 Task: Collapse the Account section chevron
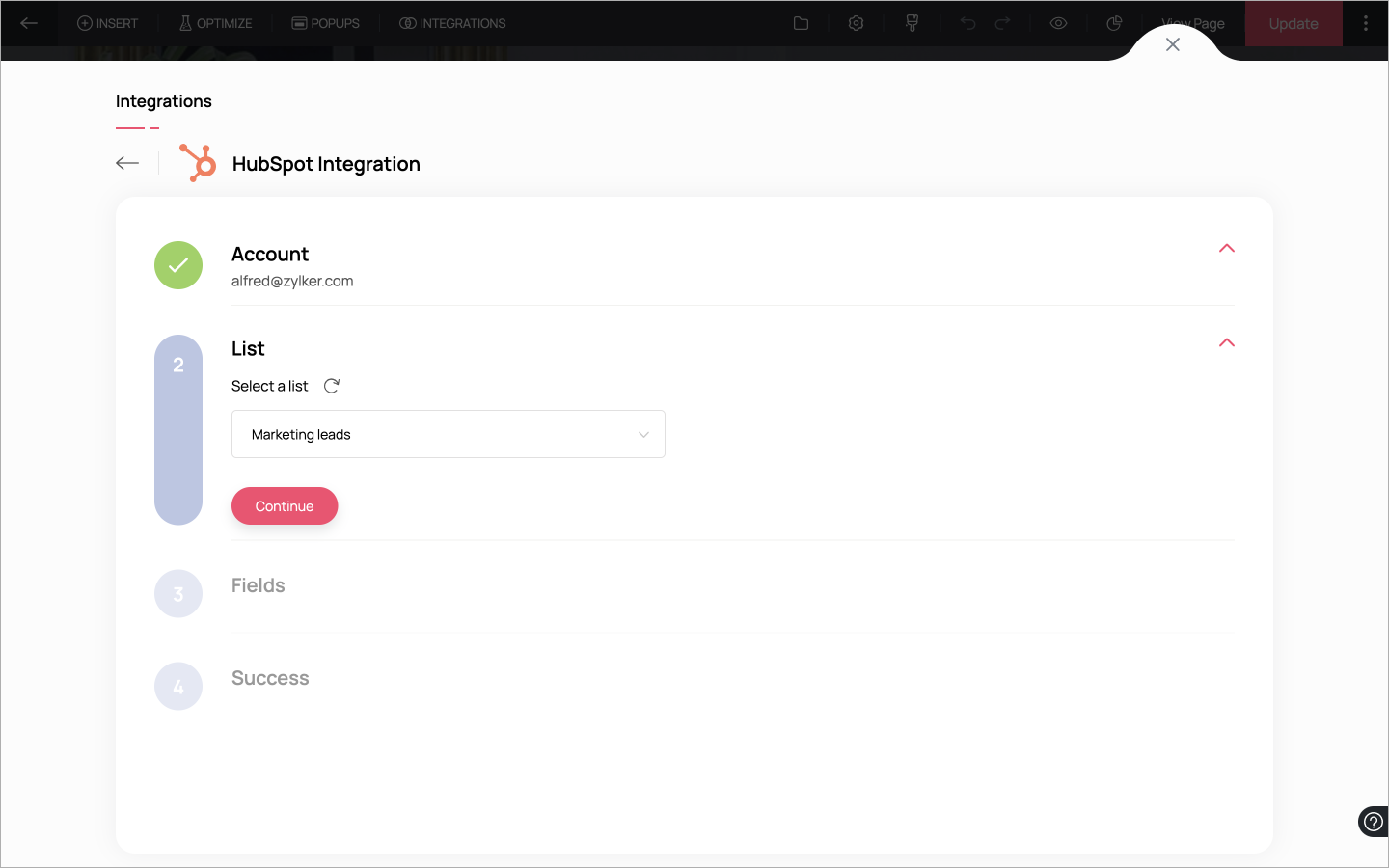[1227, 249]
